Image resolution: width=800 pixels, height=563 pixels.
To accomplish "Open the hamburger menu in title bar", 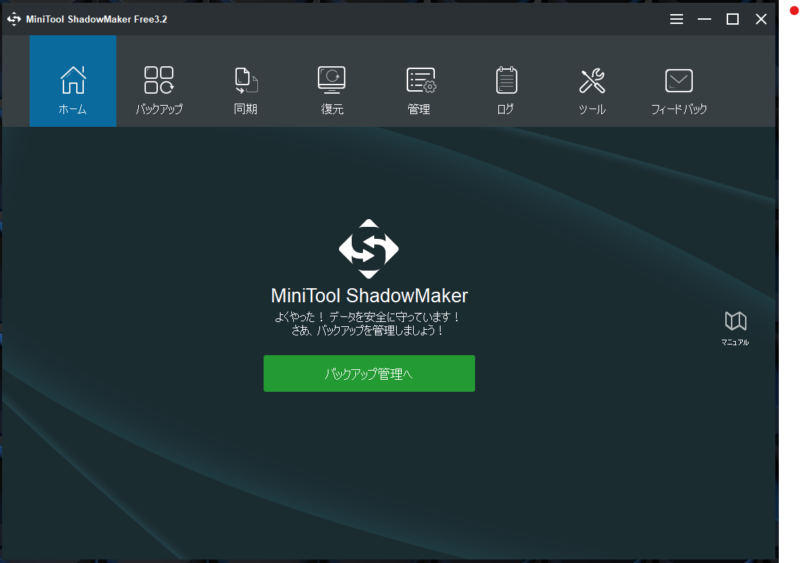I will 677,19.
